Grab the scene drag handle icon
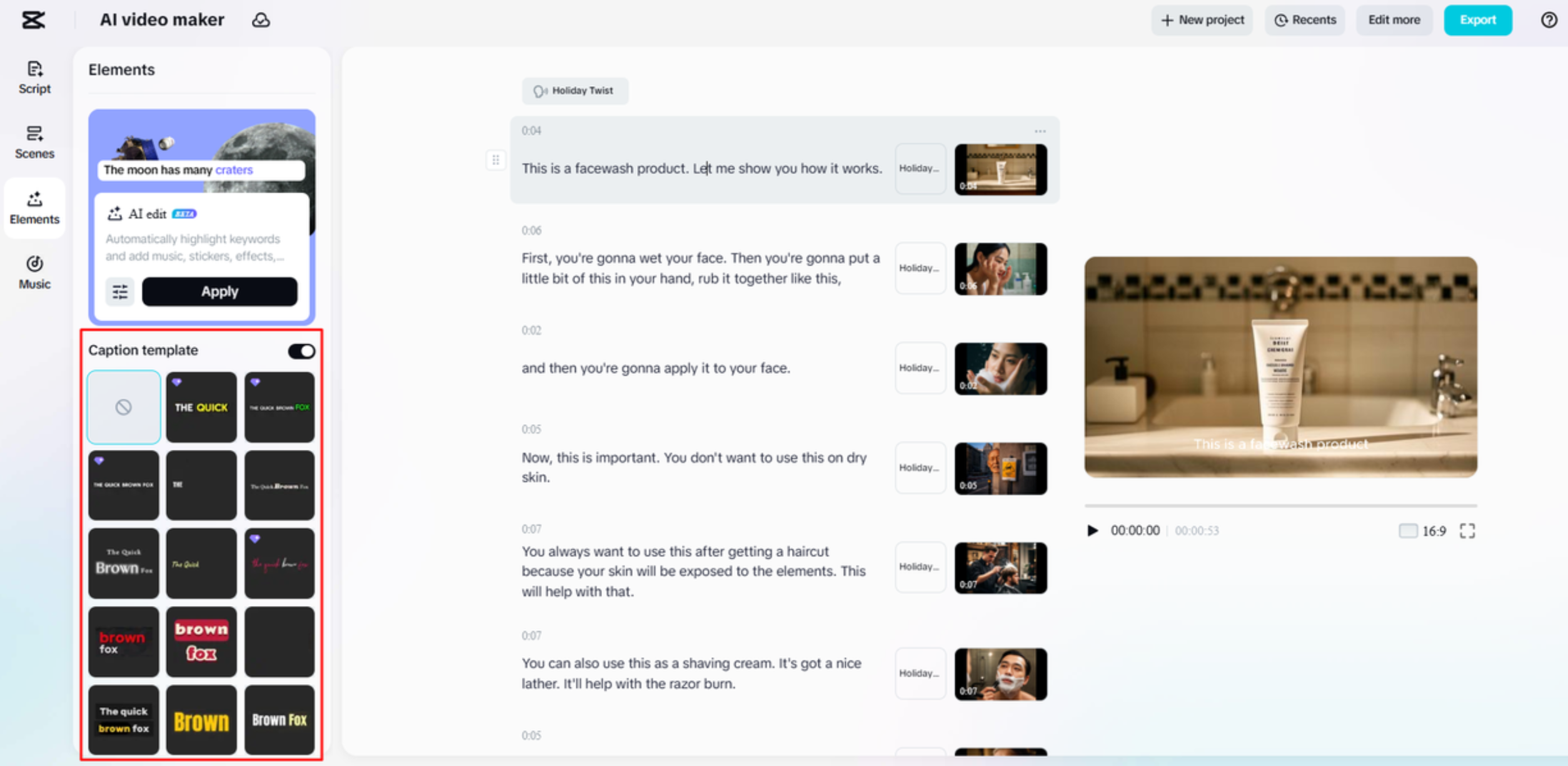 [495, 161]
